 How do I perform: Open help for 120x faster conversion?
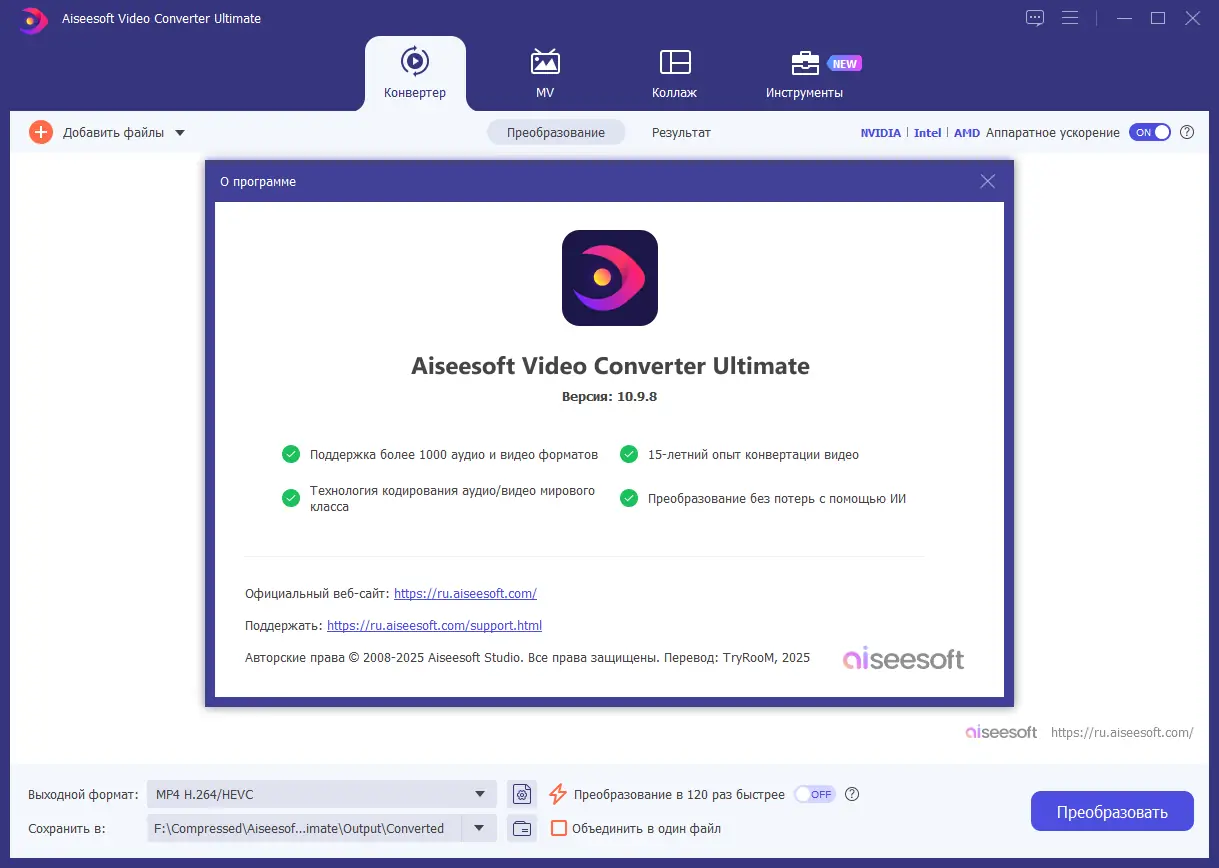coord(852,794)
